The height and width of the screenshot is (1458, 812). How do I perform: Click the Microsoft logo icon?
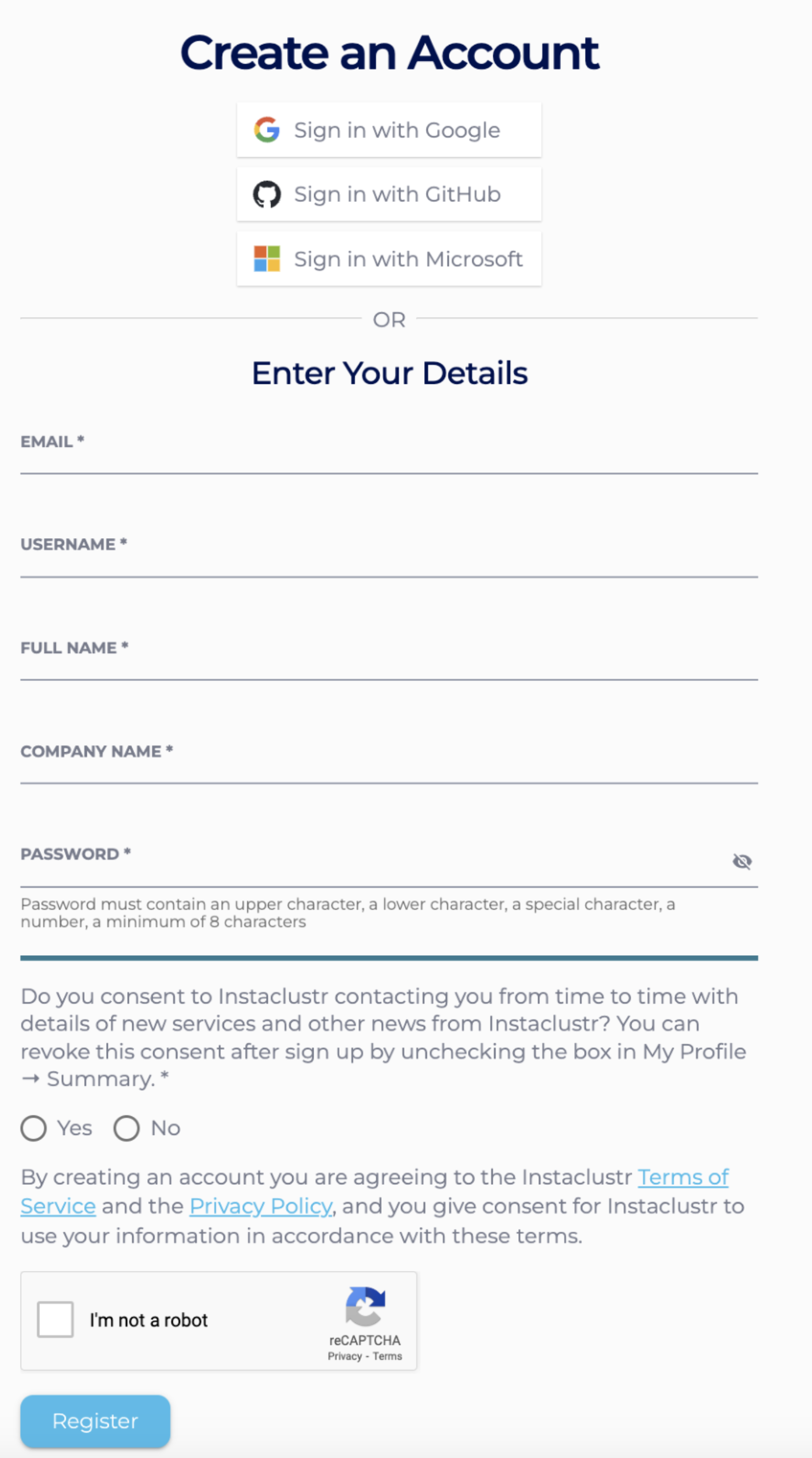click(x=267, y=259)
